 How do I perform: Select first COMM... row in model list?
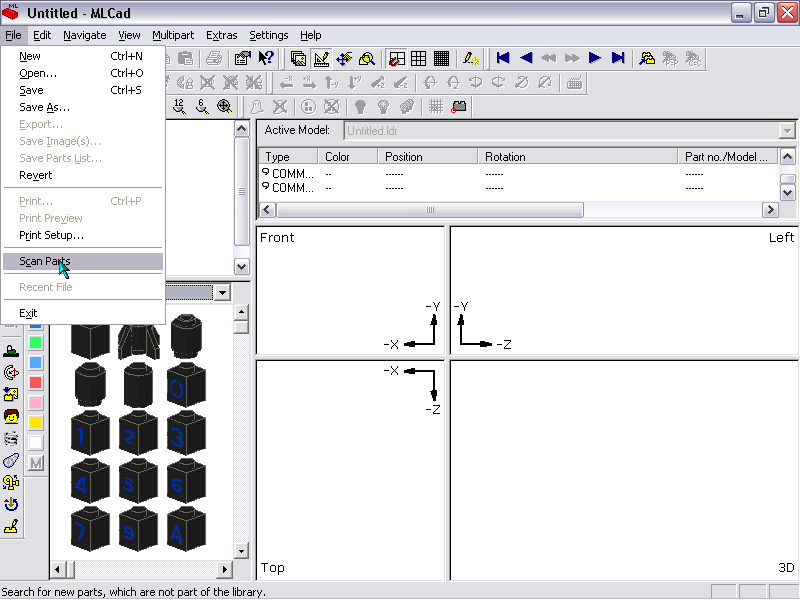point(518,173)
